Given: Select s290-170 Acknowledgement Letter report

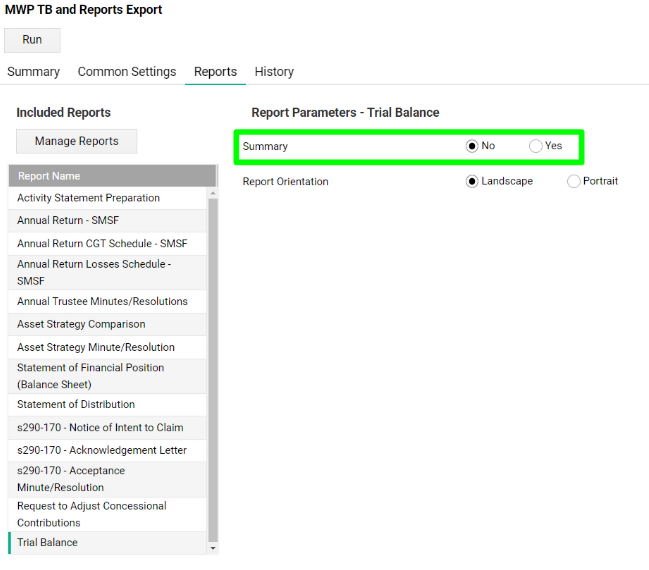Looking at the screenshot, I should tap(102, 451).
